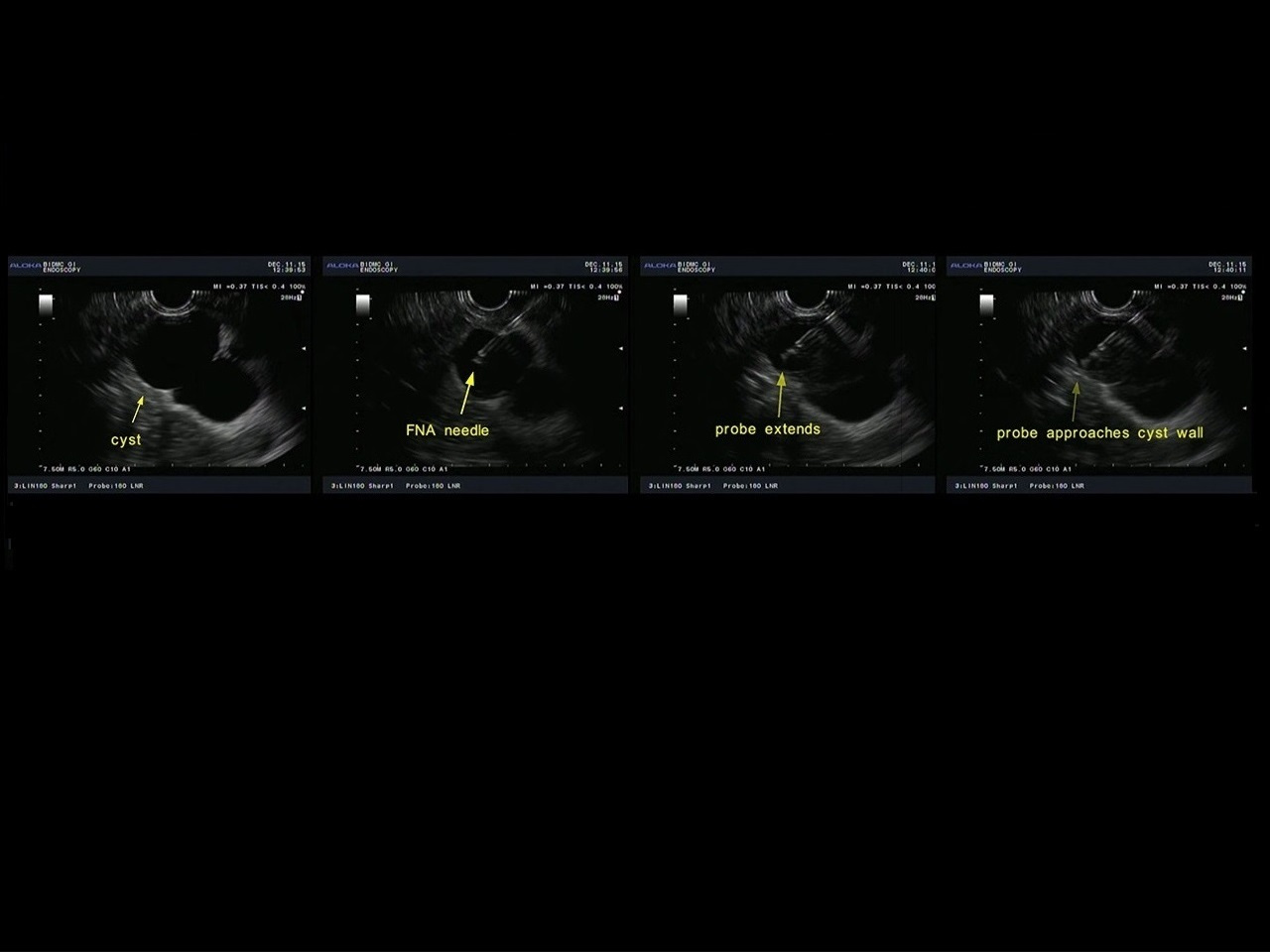Toggle the 'probe extends' annotation
The image size is (1270, 952).
767,429
